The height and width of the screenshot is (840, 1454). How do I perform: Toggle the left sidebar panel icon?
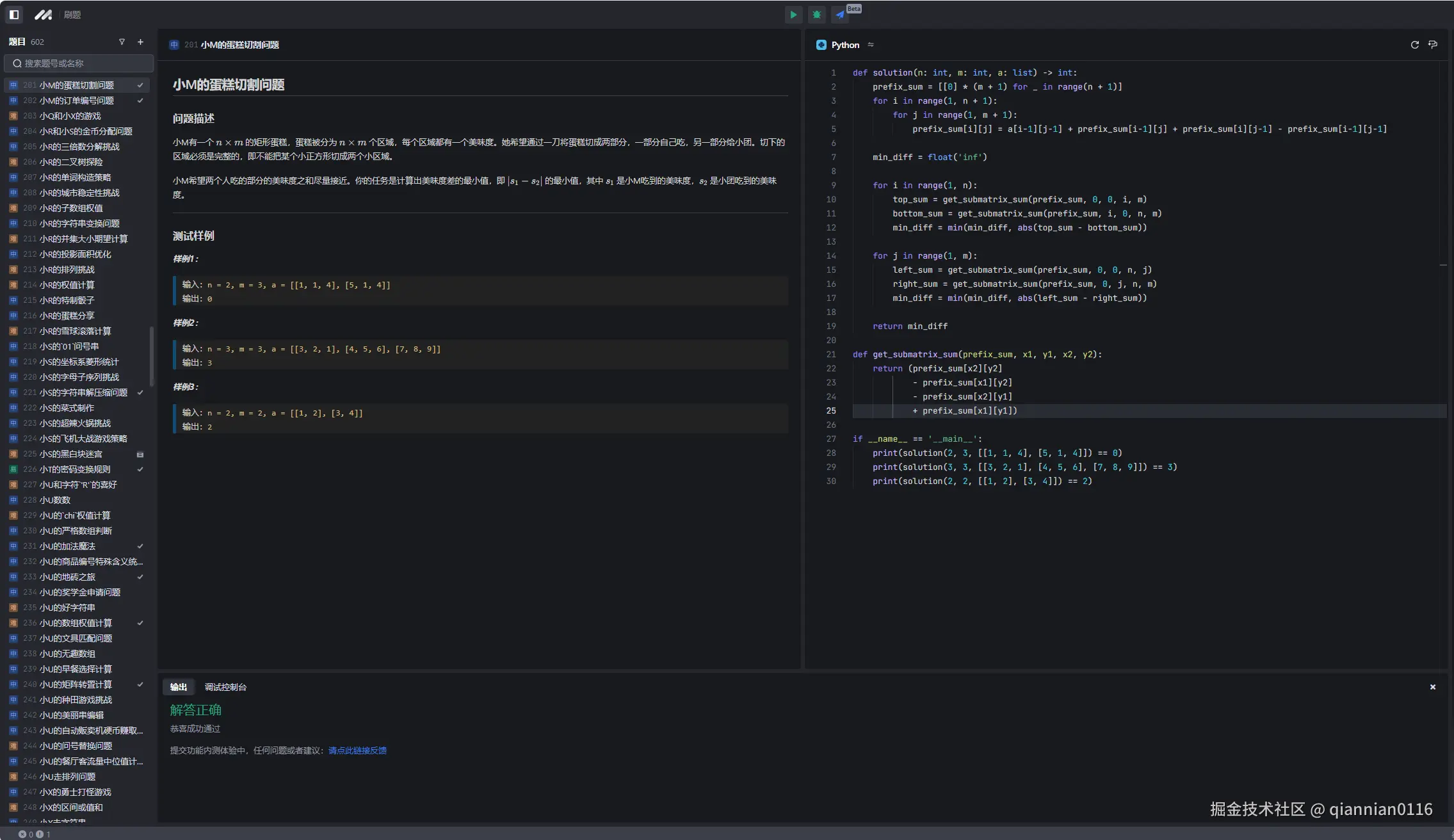coord(14,14)
